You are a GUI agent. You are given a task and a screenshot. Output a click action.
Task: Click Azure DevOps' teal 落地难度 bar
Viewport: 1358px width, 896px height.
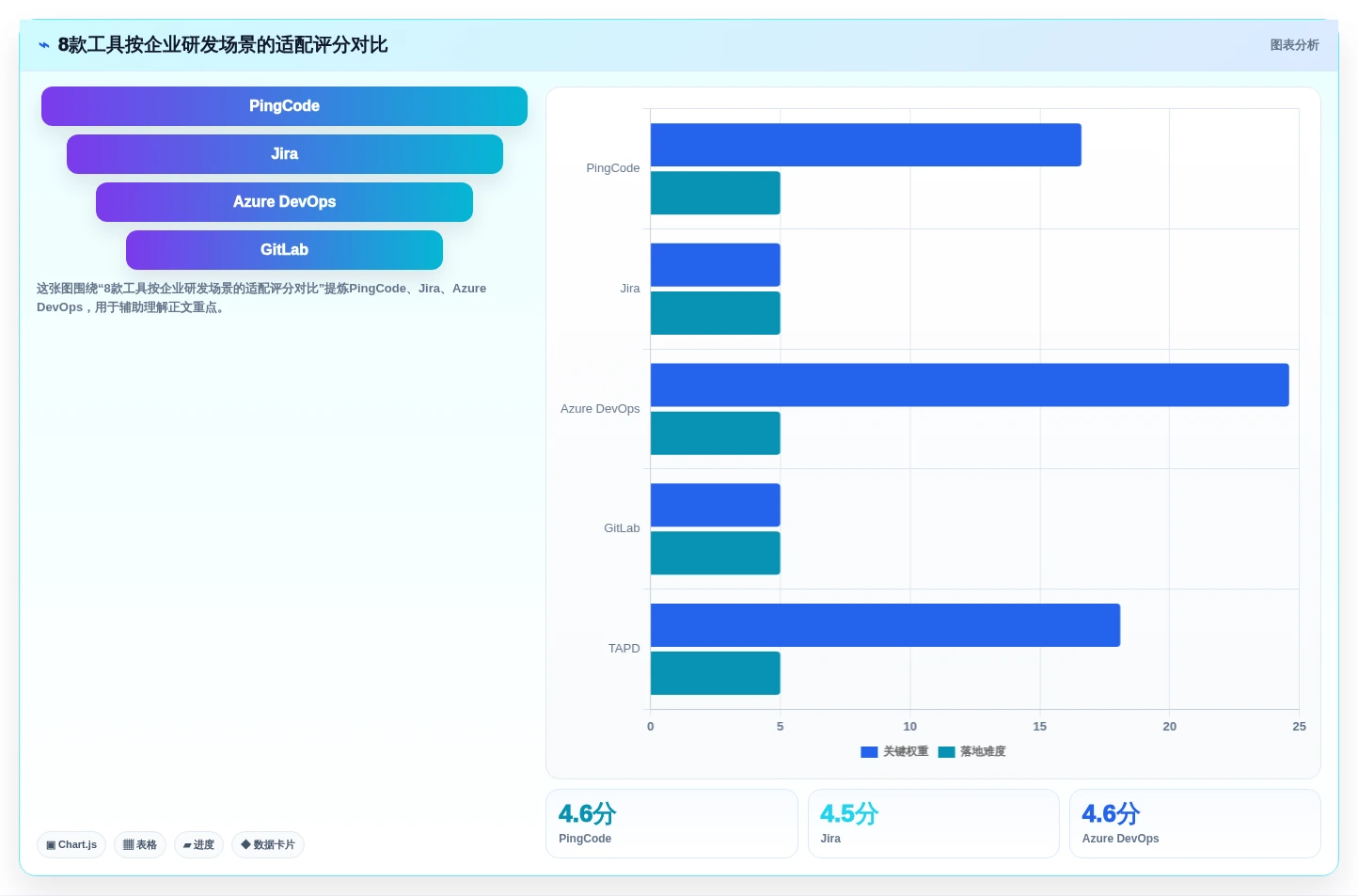click(x=716, y=433)
